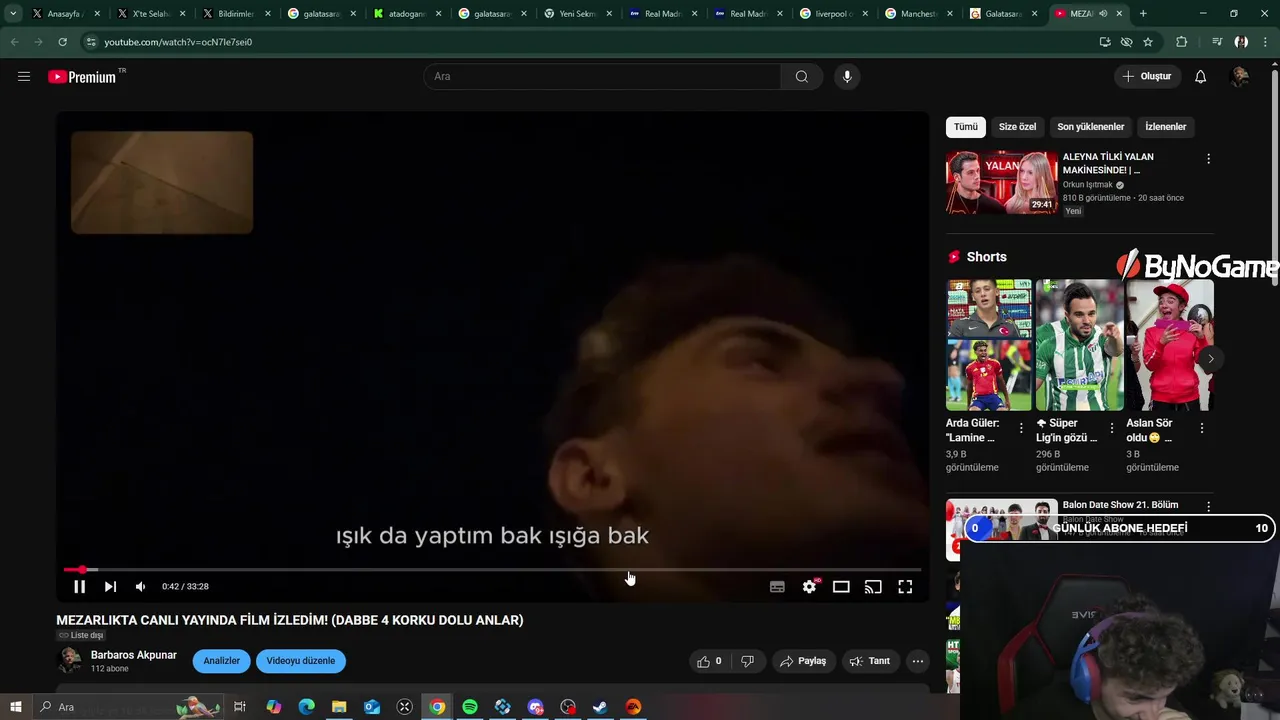Open options for Aslan Sör oldu short
This screenshot has width=1280, height=720.
point(1201,428)
